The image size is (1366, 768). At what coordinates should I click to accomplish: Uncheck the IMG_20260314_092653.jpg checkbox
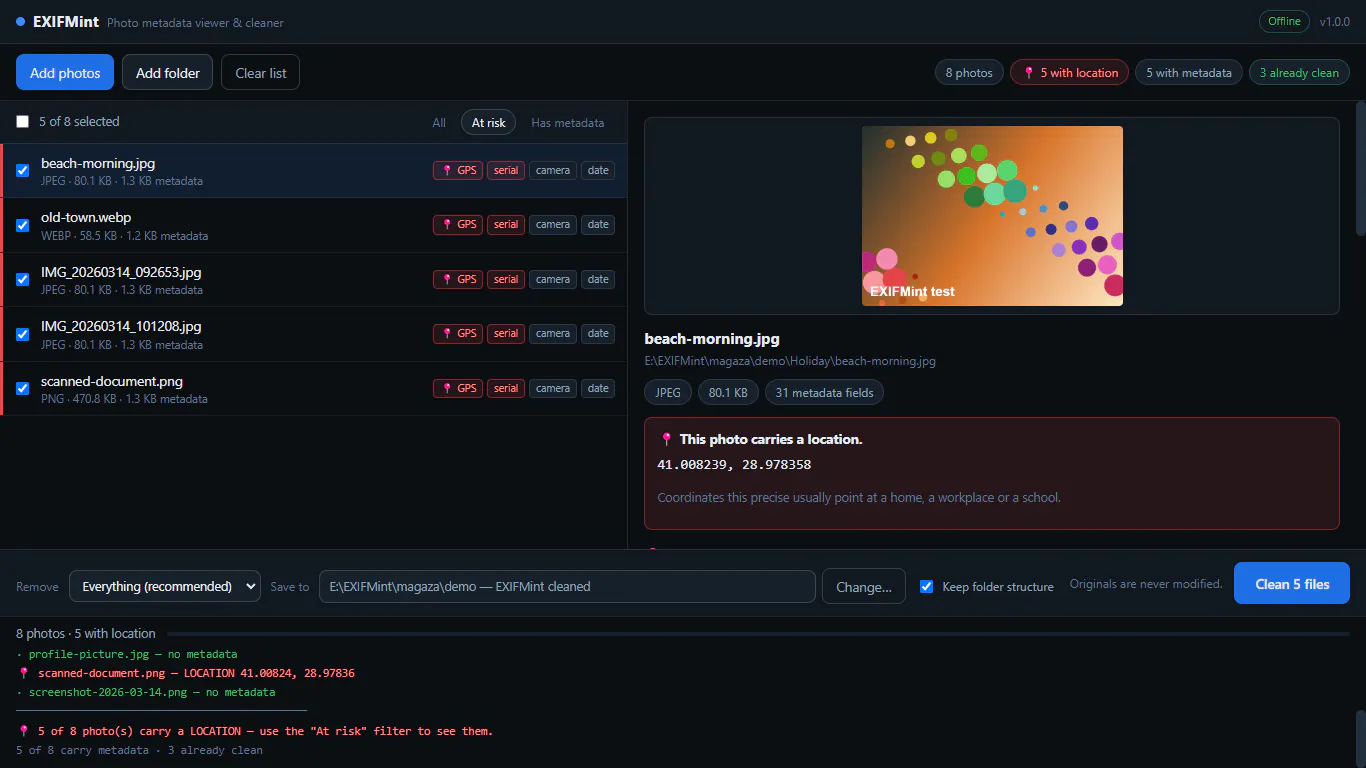pyautogui.click(x=23, y=279)
